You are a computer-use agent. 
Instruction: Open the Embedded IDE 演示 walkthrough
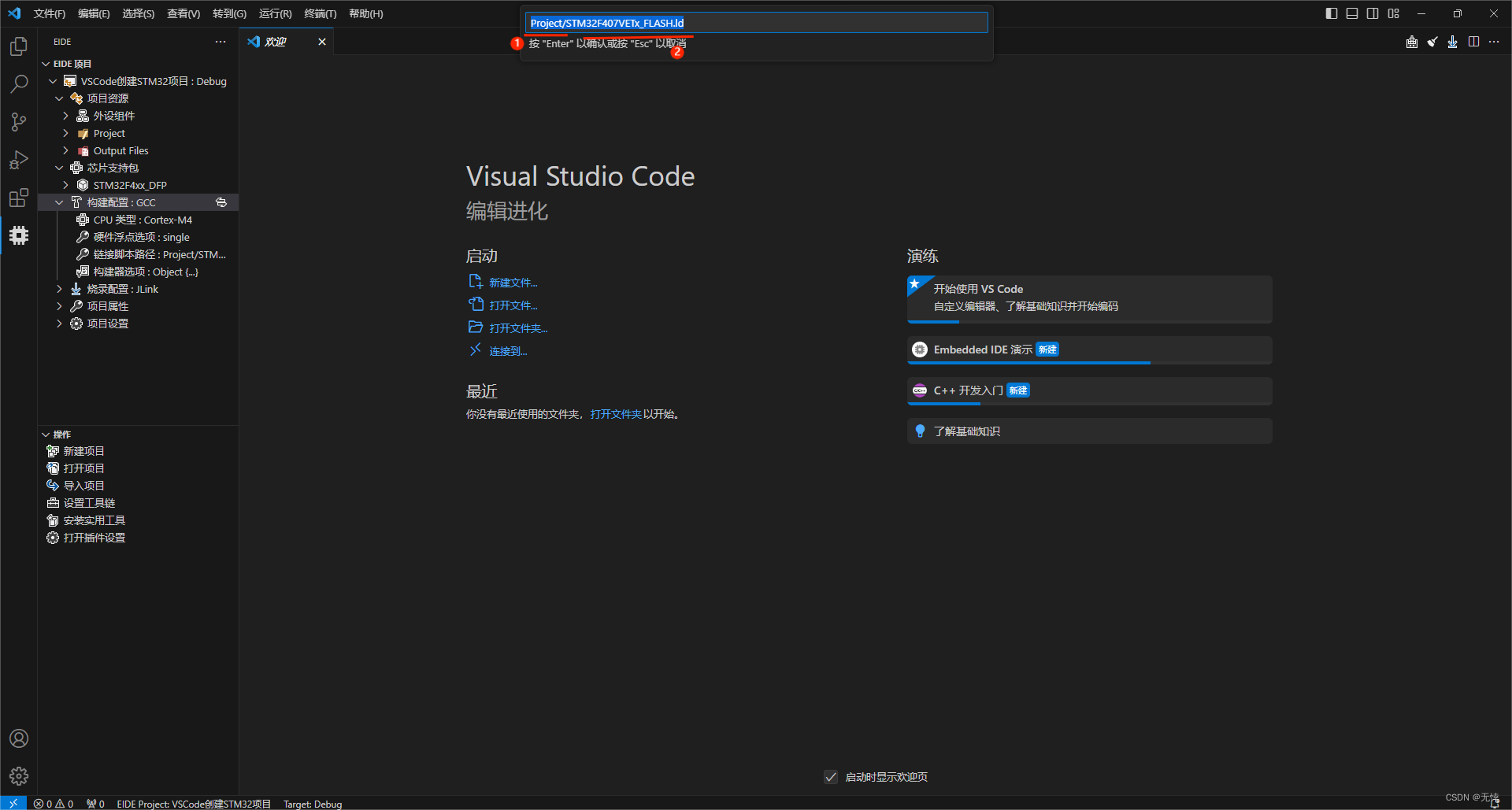tap(1090, 350)
